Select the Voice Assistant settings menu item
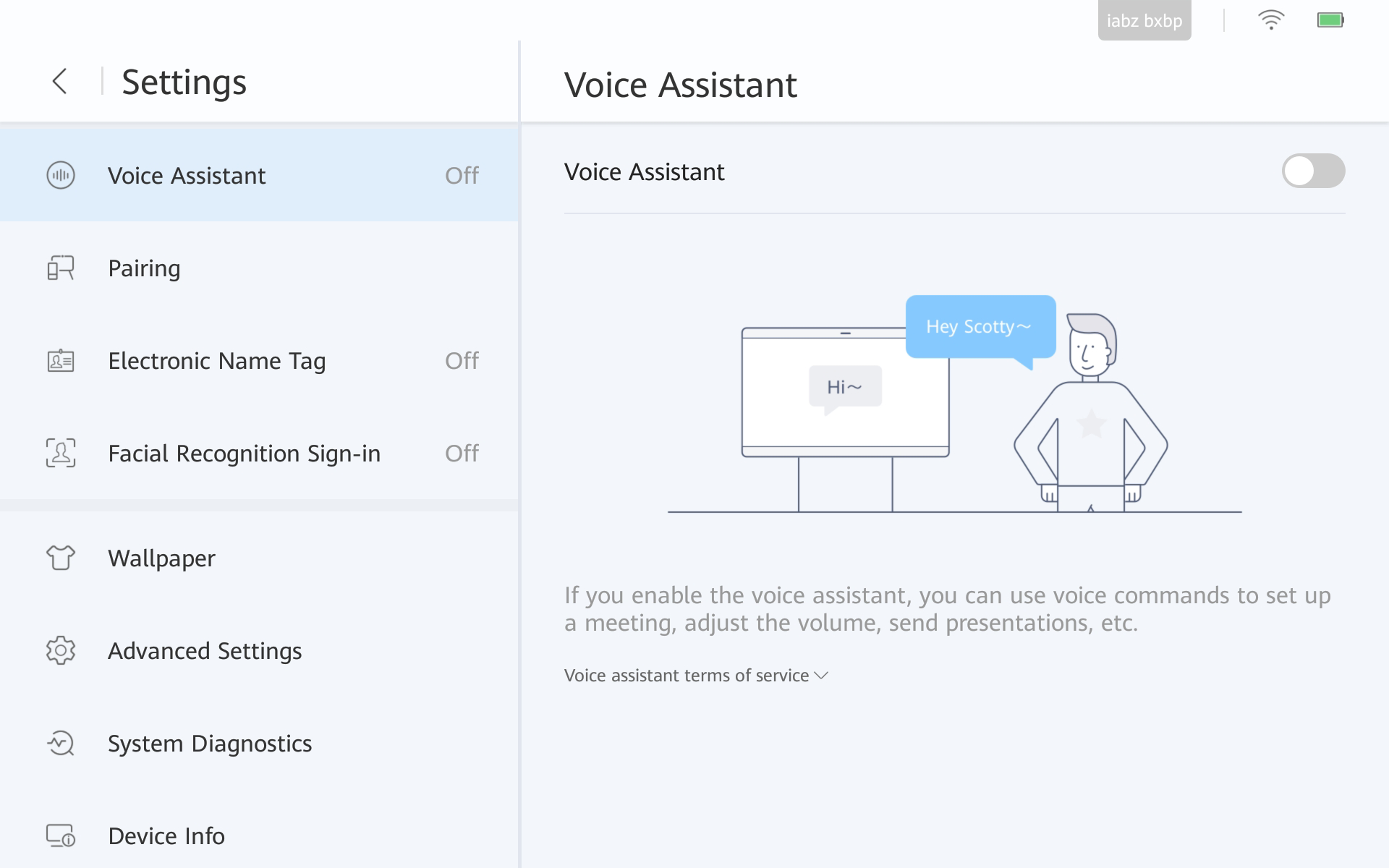 (x=259, y=175)
